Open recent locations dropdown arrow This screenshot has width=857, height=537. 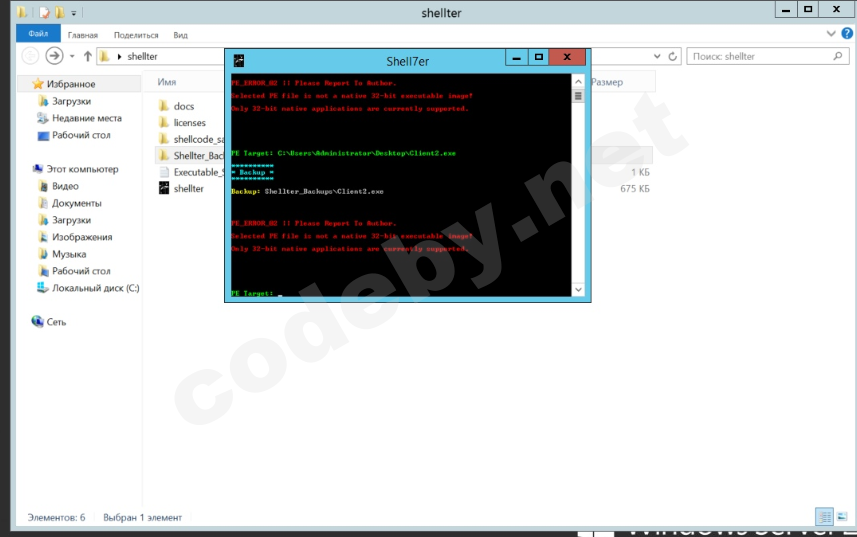[x=72, y=56]
